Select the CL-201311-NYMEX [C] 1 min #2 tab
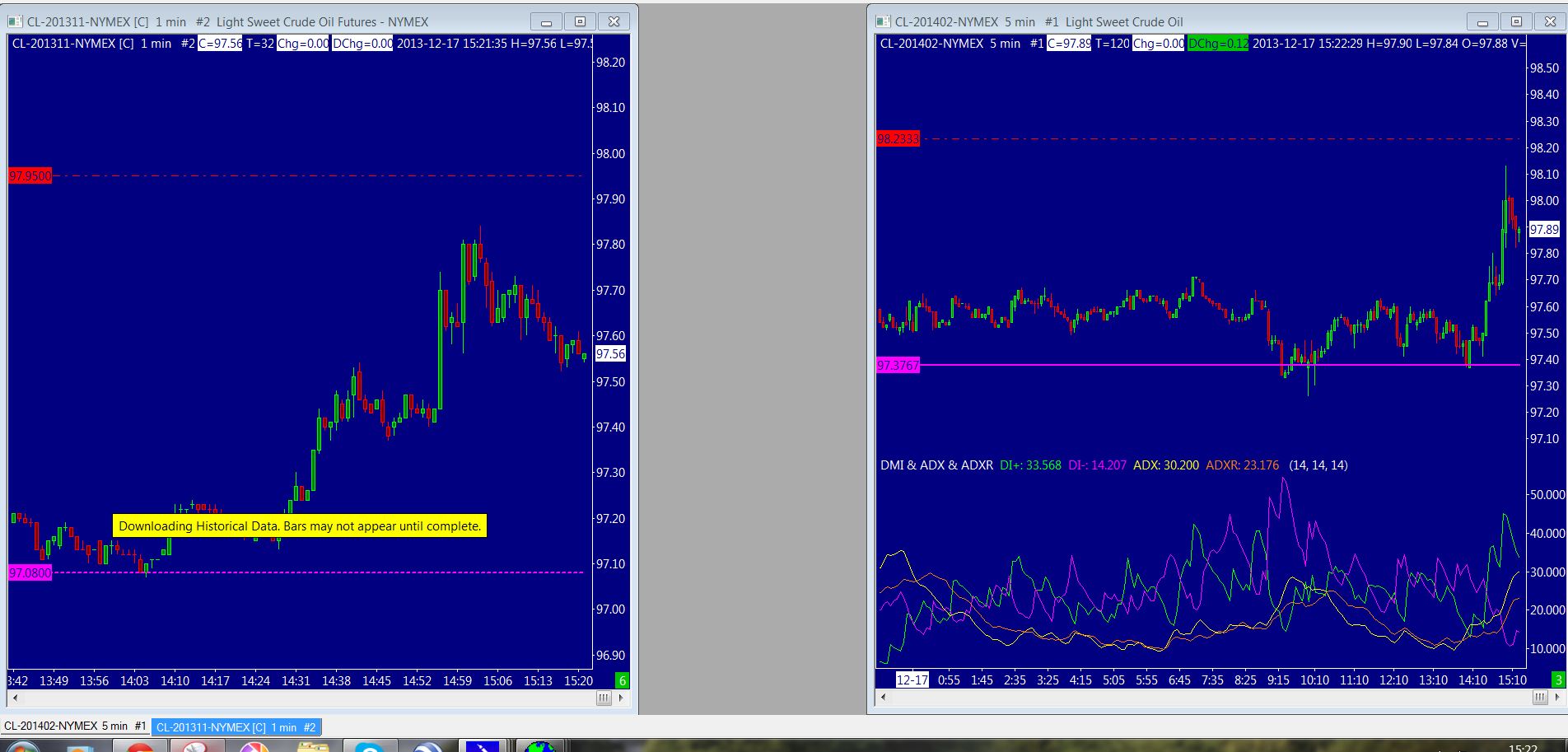 (x=236, y=727)
